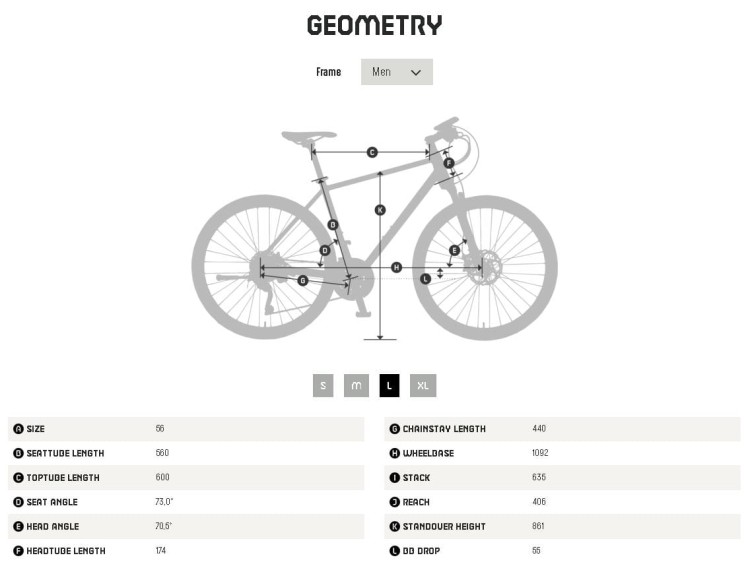Click the B seat tube marker on diagram
The width and height of the screenshot is (750, 570).
pyautogui.click(x=333, y=225)
